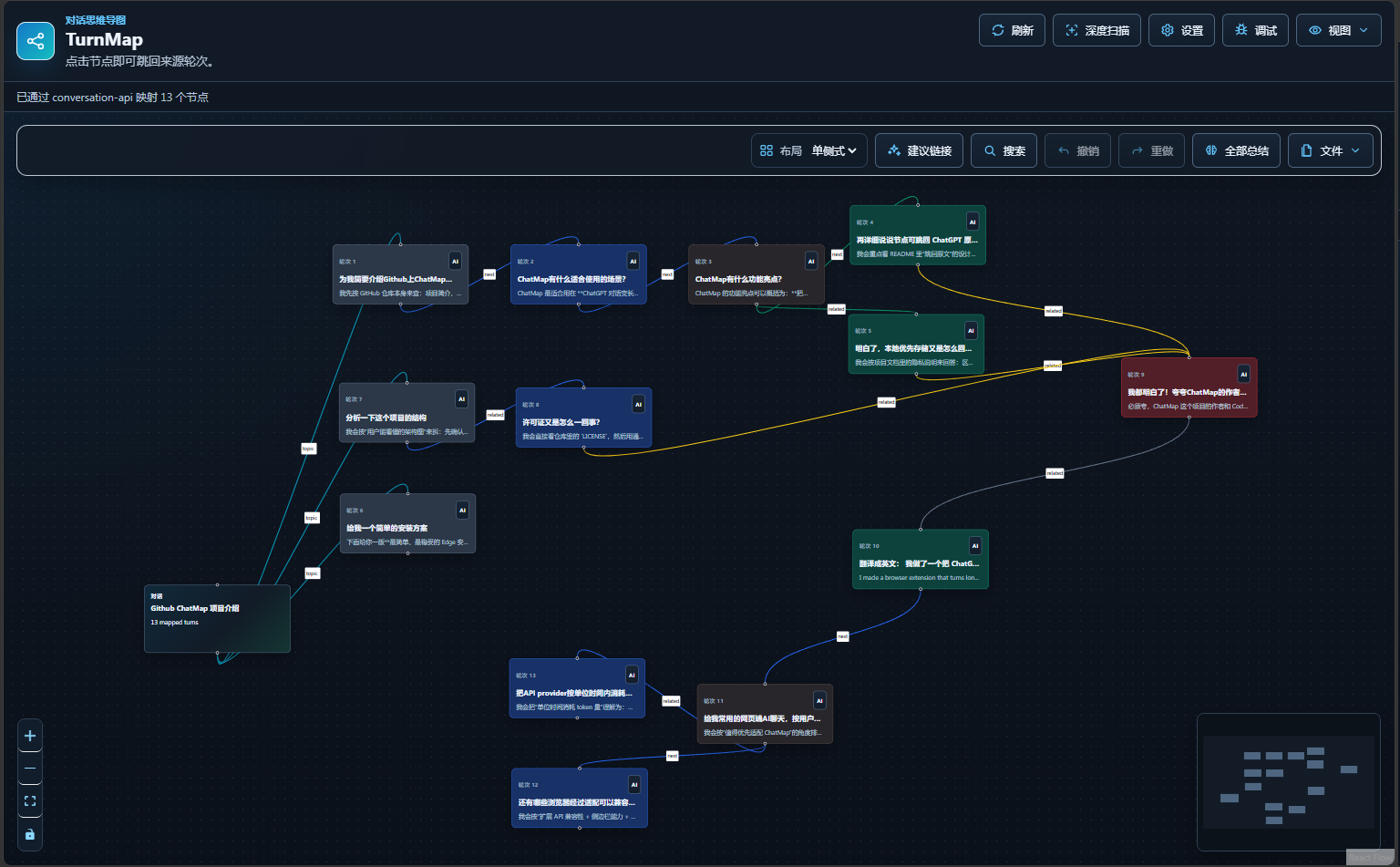The height and width of the screenshot is (867, 1400).
Task: Fit the graph to view
Action: point(30,801)
